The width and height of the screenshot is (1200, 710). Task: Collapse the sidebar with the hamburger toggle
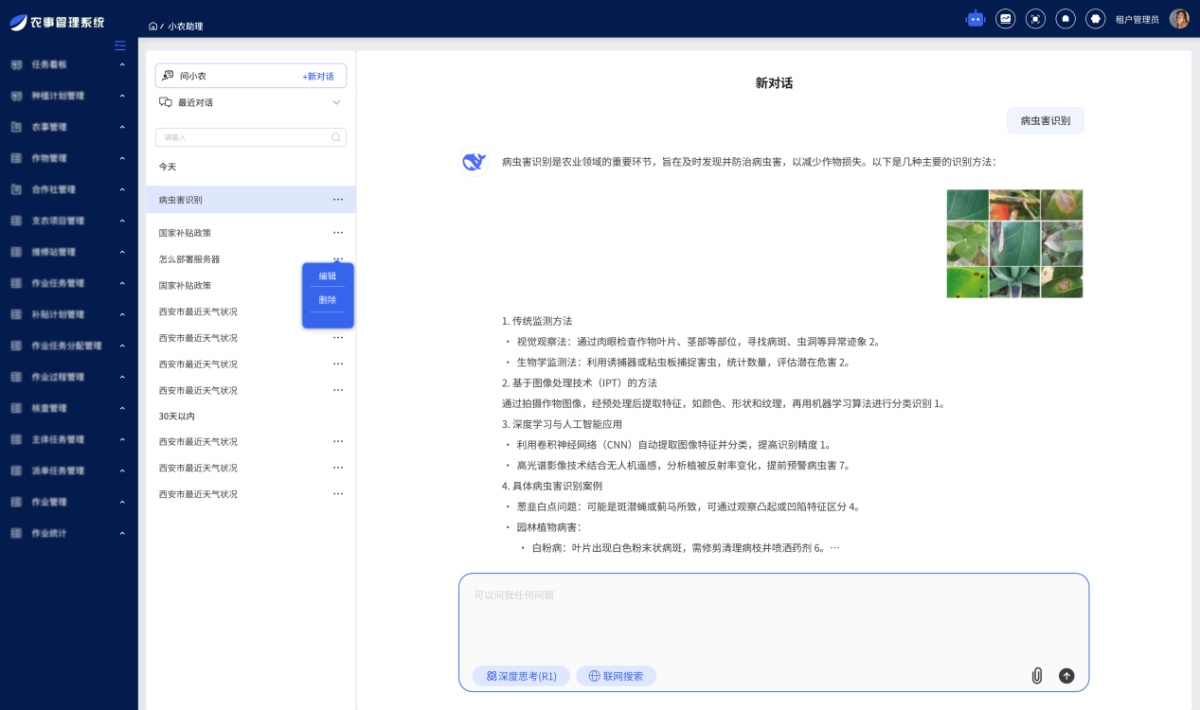[120, 45]
